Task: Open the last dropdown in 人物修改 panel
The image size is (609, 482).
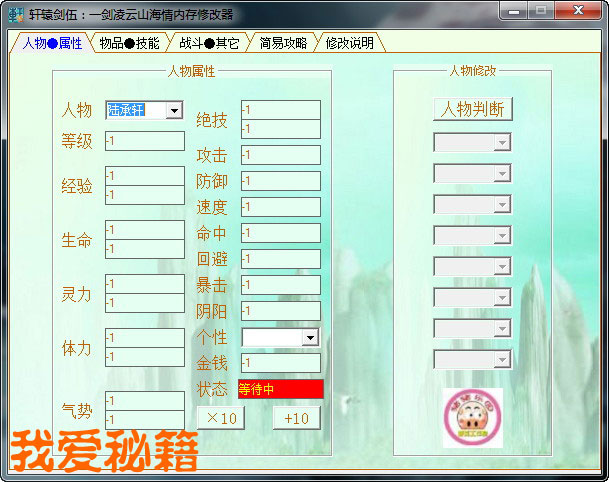Action: 501,360
